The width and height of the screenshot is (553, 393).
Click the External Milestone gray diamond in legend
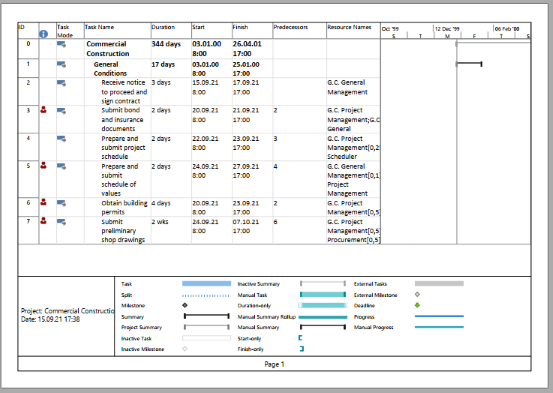[x=417, y=295]
